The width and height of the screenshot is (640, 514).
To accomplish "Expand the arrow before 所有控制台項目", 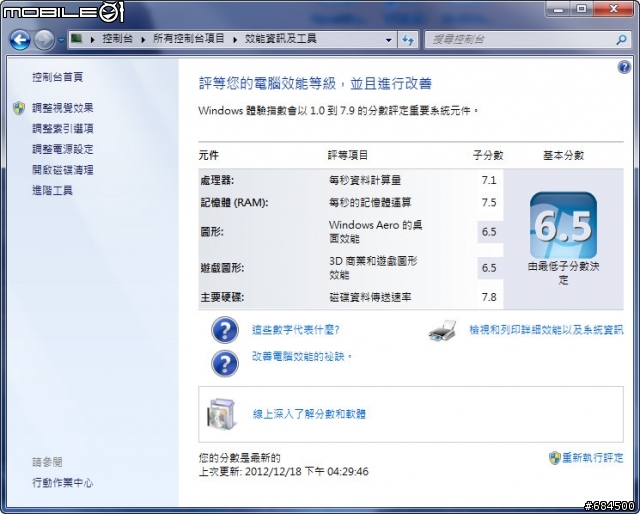I will pos(143,40).
